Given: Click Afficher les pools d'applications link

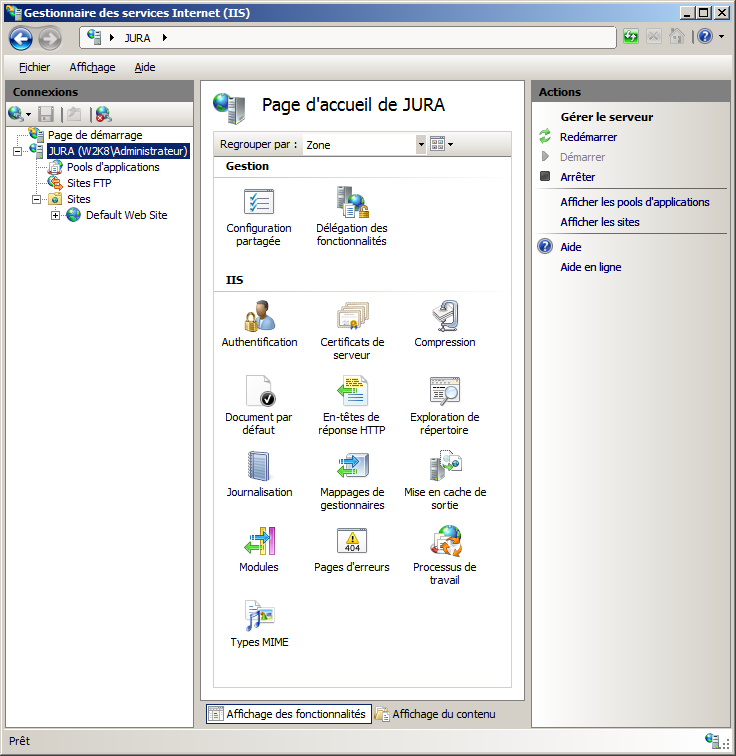Looking at the screenshot, I should pyautogui.click(x=634, y=202).
